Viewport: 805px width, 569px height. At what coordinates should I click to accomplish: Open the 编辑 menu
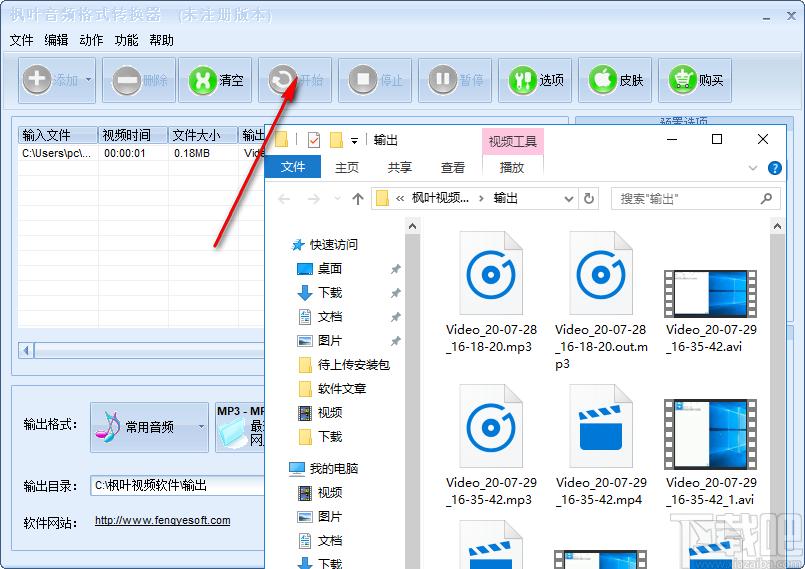(x=56, y=40)
